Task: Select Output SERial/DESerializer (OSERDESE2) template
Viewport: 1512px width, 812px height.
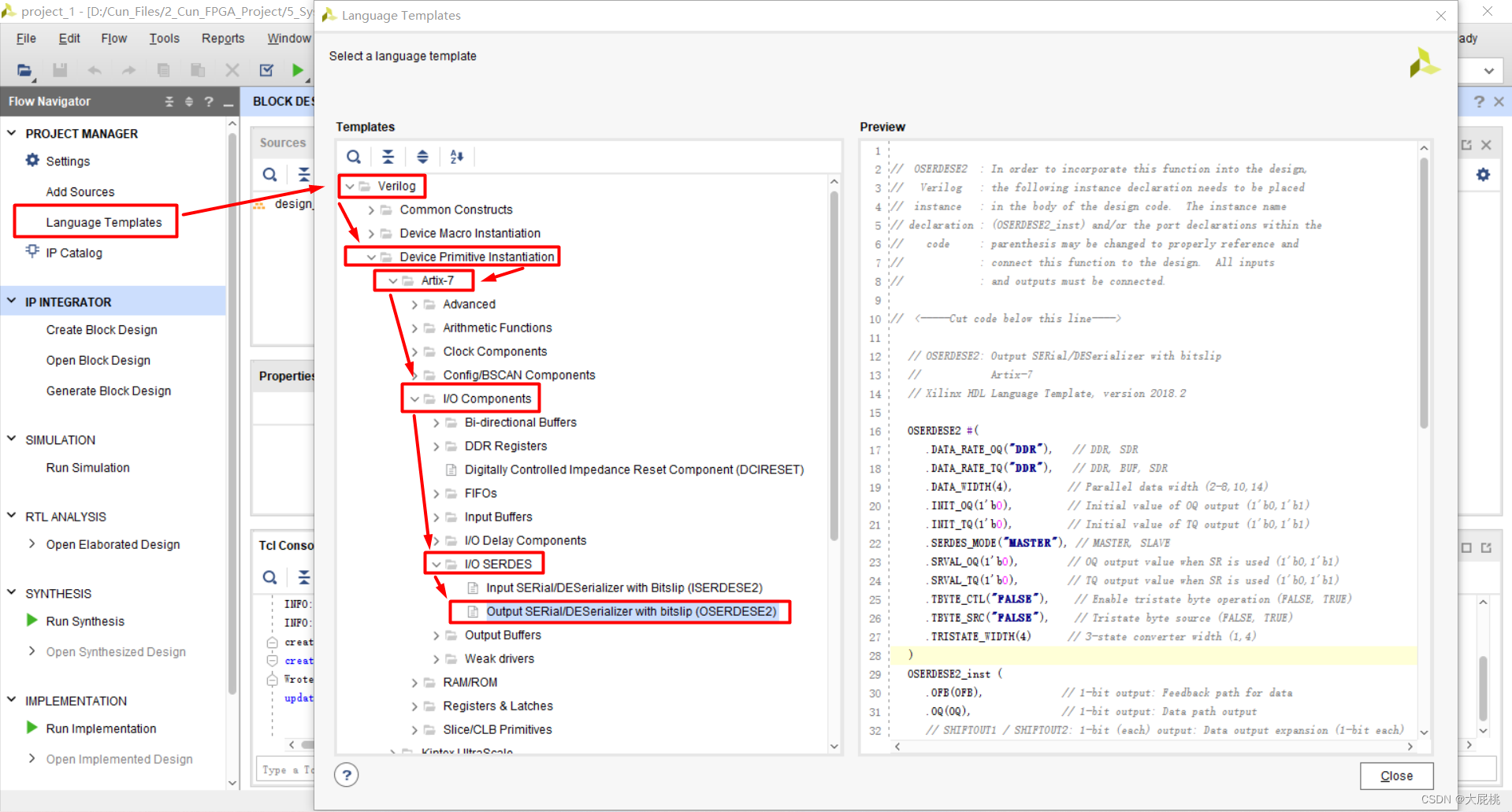Action: [631, 611]
